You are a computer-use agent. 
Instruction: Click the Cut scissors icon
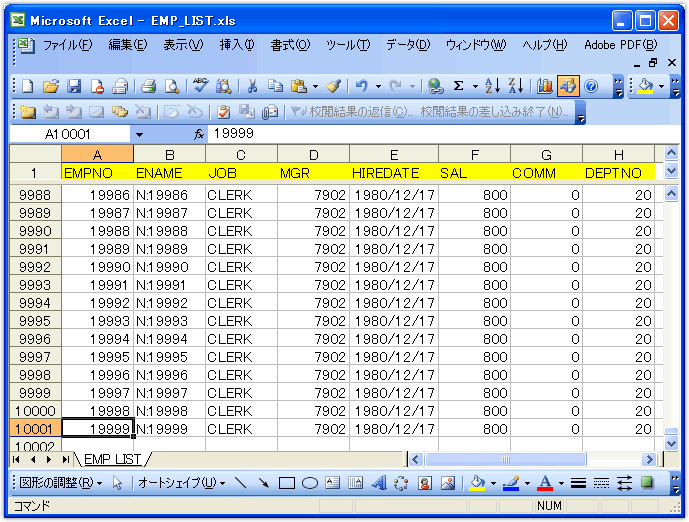253,87
